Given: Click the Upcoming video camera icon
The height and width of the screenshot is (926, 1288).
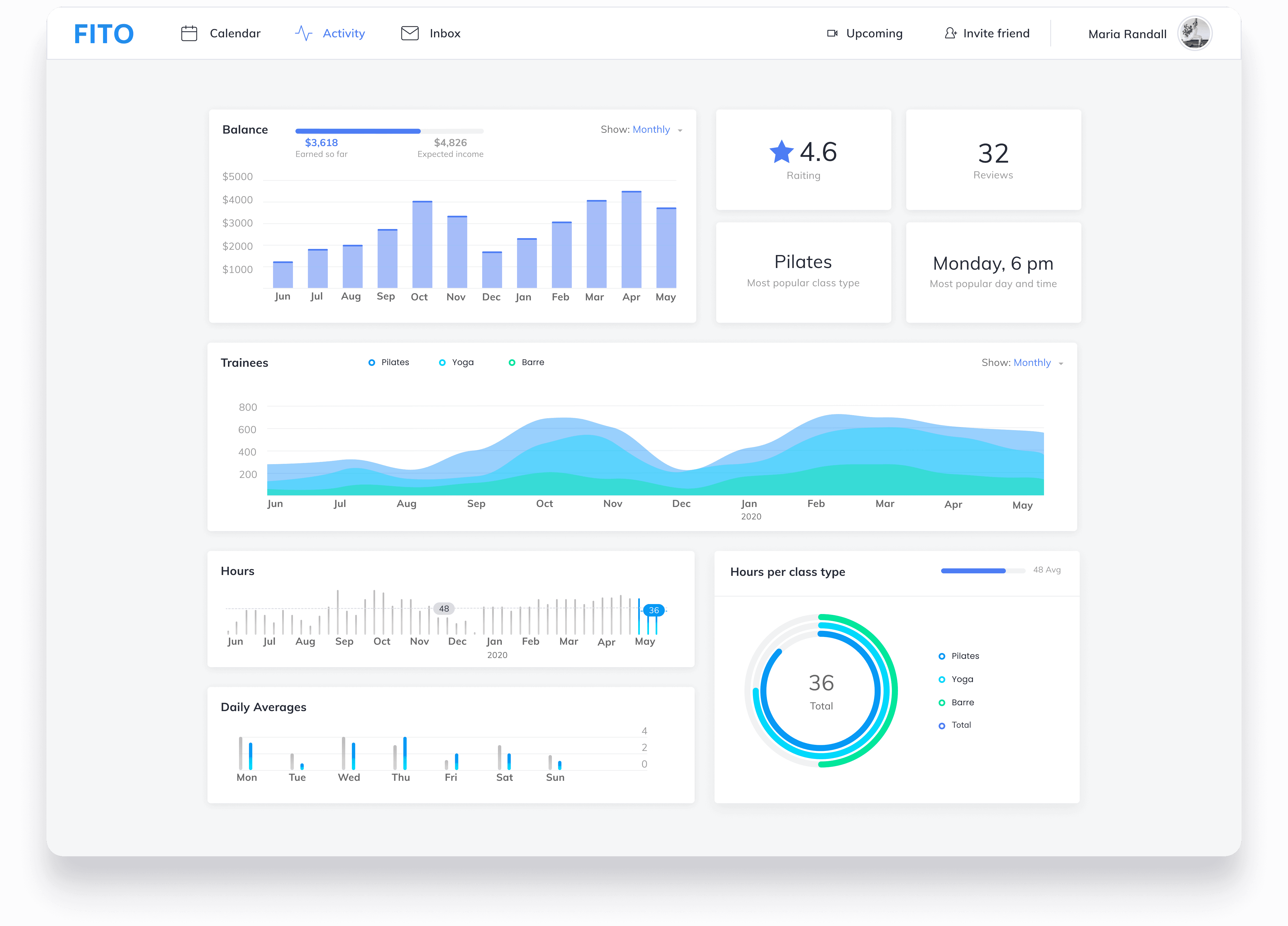Looking at the screenshot, I should point(833,33).
